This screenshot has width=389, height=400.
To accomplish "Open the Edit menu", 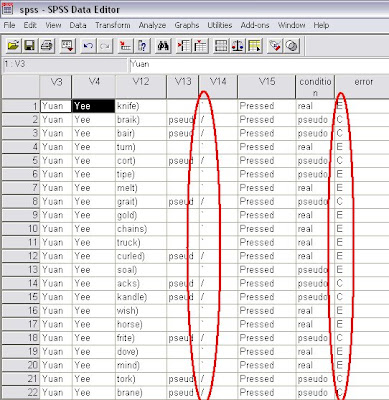I will [x=30, y=25].
